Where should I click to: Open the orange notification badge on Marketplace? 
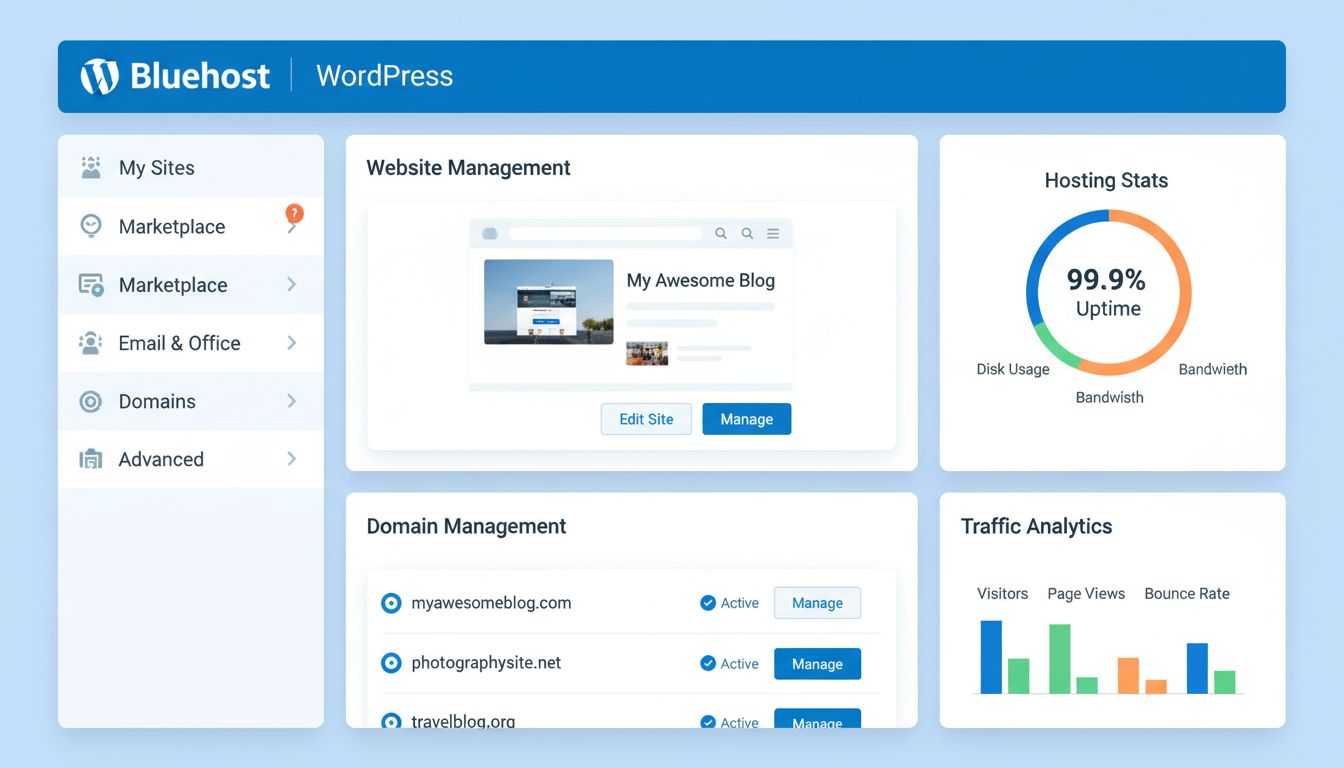(x=294, y=213)
